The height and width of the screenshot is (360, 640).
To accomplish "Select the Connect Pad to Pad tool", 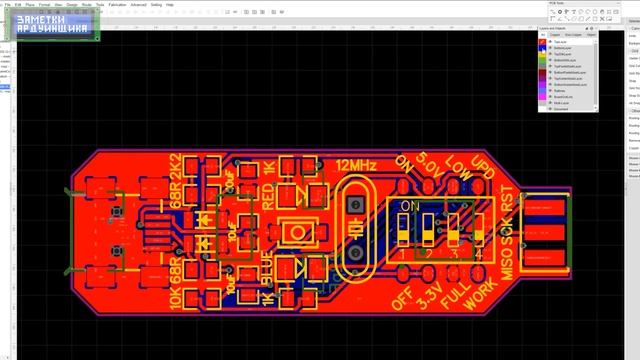I will coord(567,19).
